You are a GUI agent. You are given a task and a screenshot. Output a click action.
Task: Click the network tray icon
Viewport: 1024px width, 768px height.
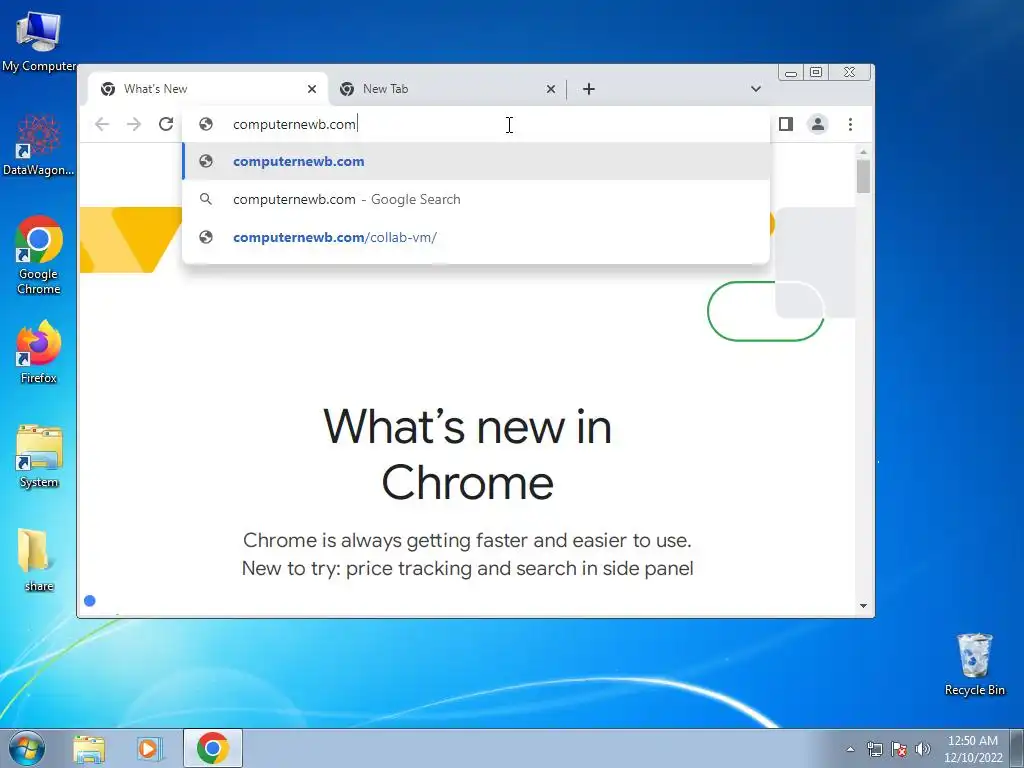click(874, 749)
